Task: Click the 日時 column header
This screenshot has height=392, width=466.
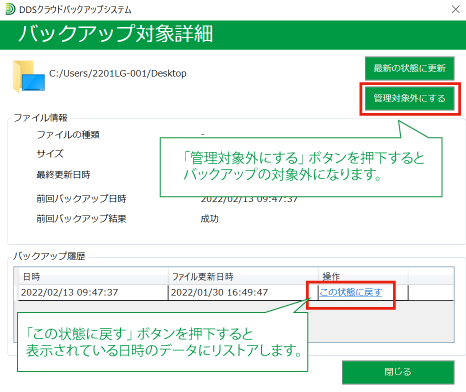Action: [93, 276]
